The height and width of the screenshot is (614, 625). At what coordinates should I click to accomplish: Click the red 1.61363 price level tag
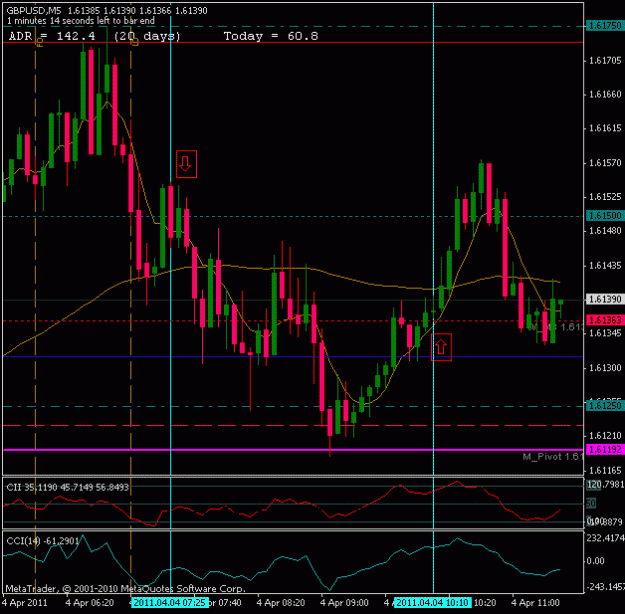605,320
